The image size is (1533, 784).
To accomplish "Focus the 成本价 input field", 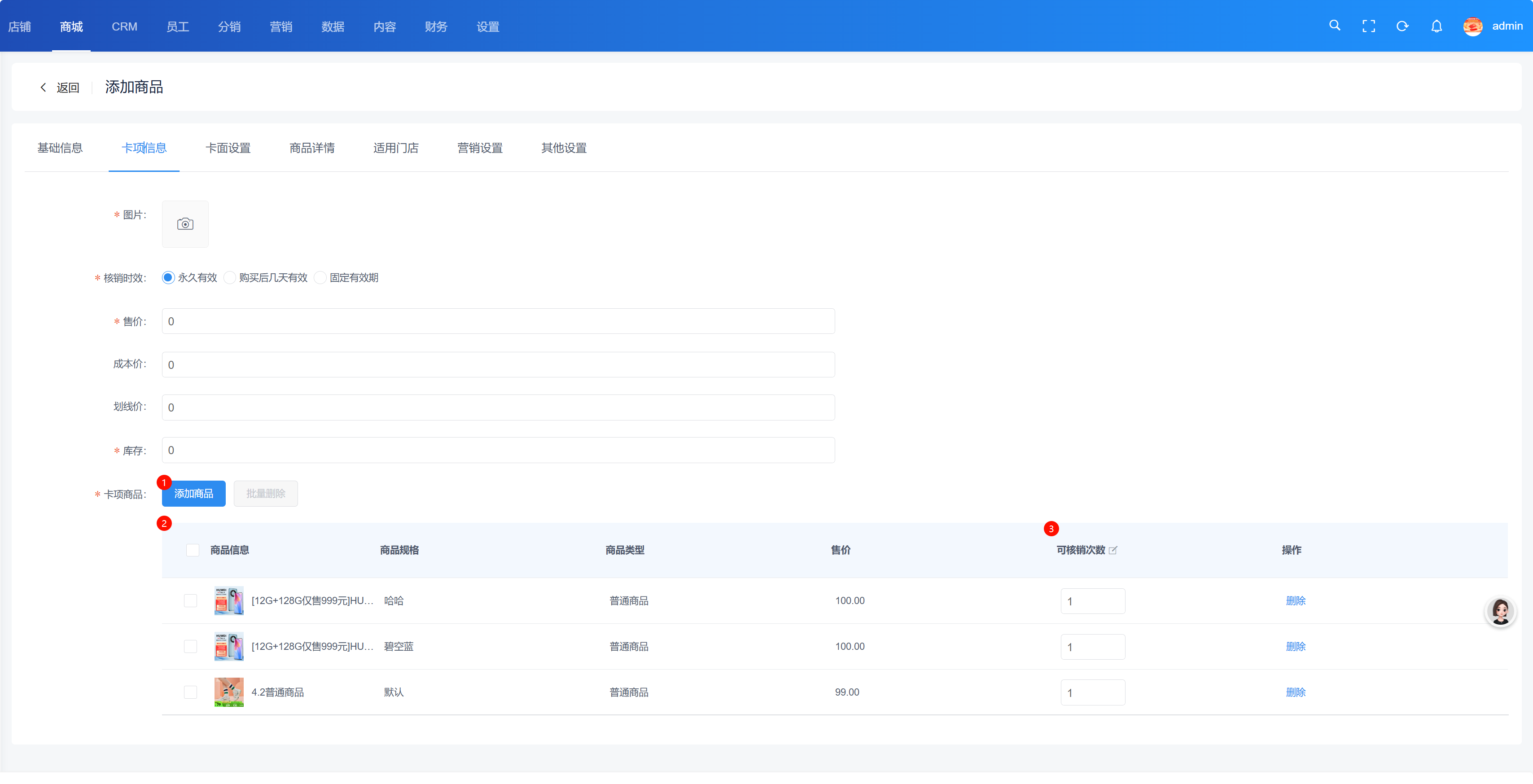I will (498, 364).
